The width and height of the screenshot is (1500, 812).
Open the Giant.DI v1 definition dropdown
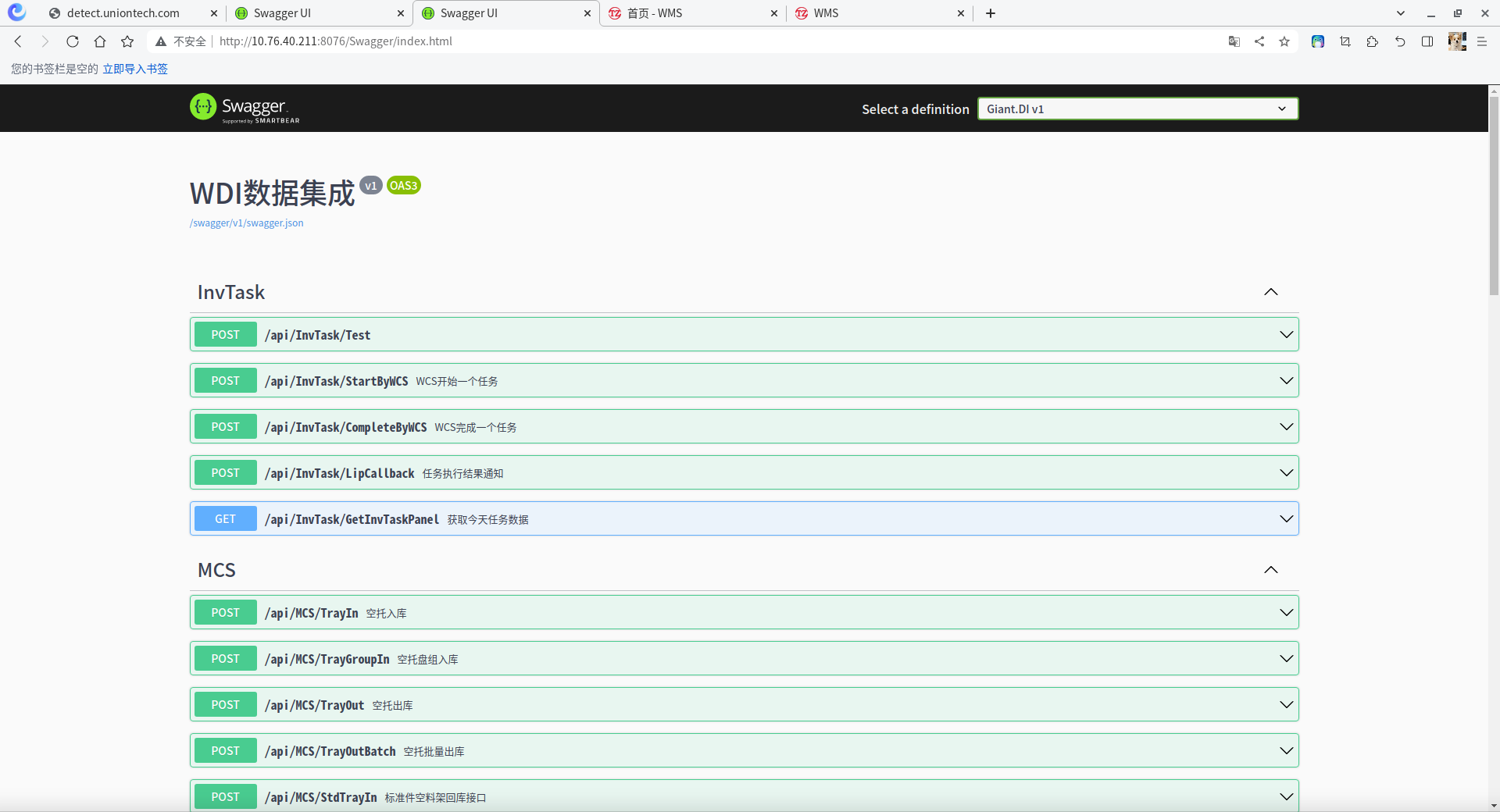point(1137,109)
